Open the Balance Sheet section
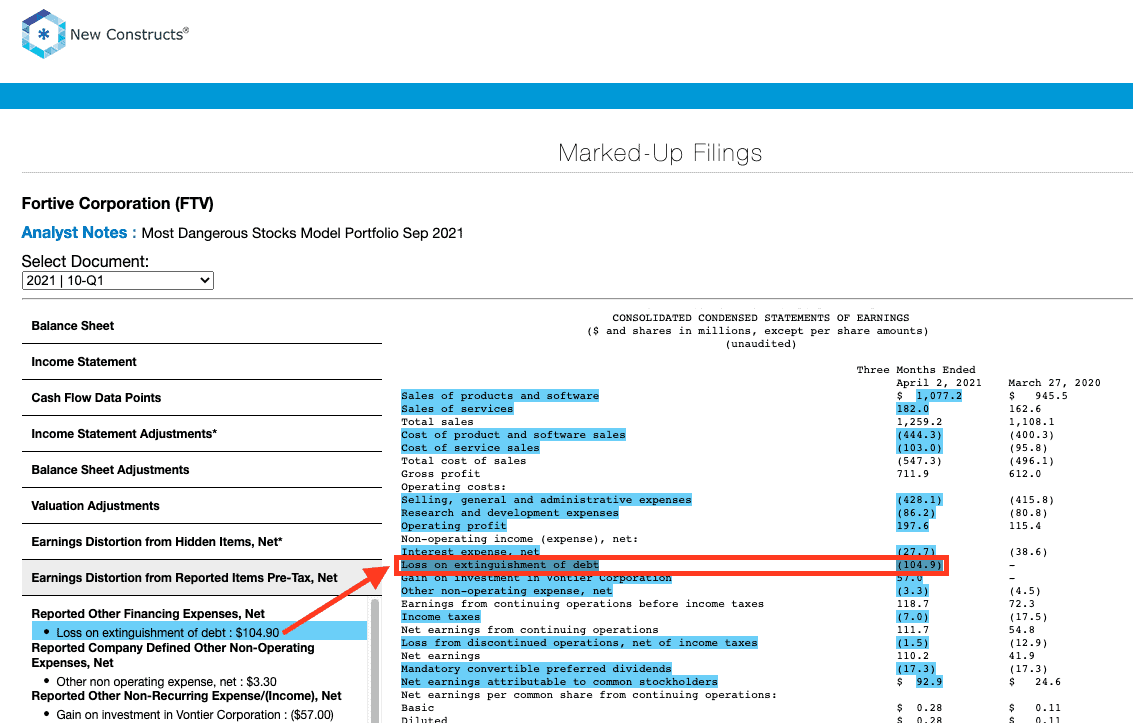This screenshot has width=1133, height=723. click(x=202, y=326)
